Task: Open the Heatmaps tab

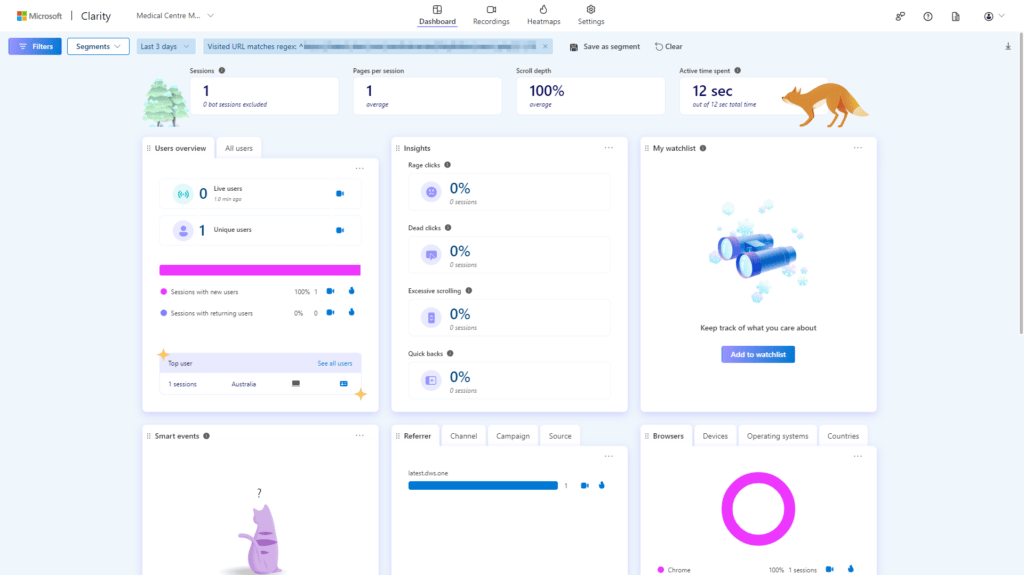Action: click(x=543, y=15)
